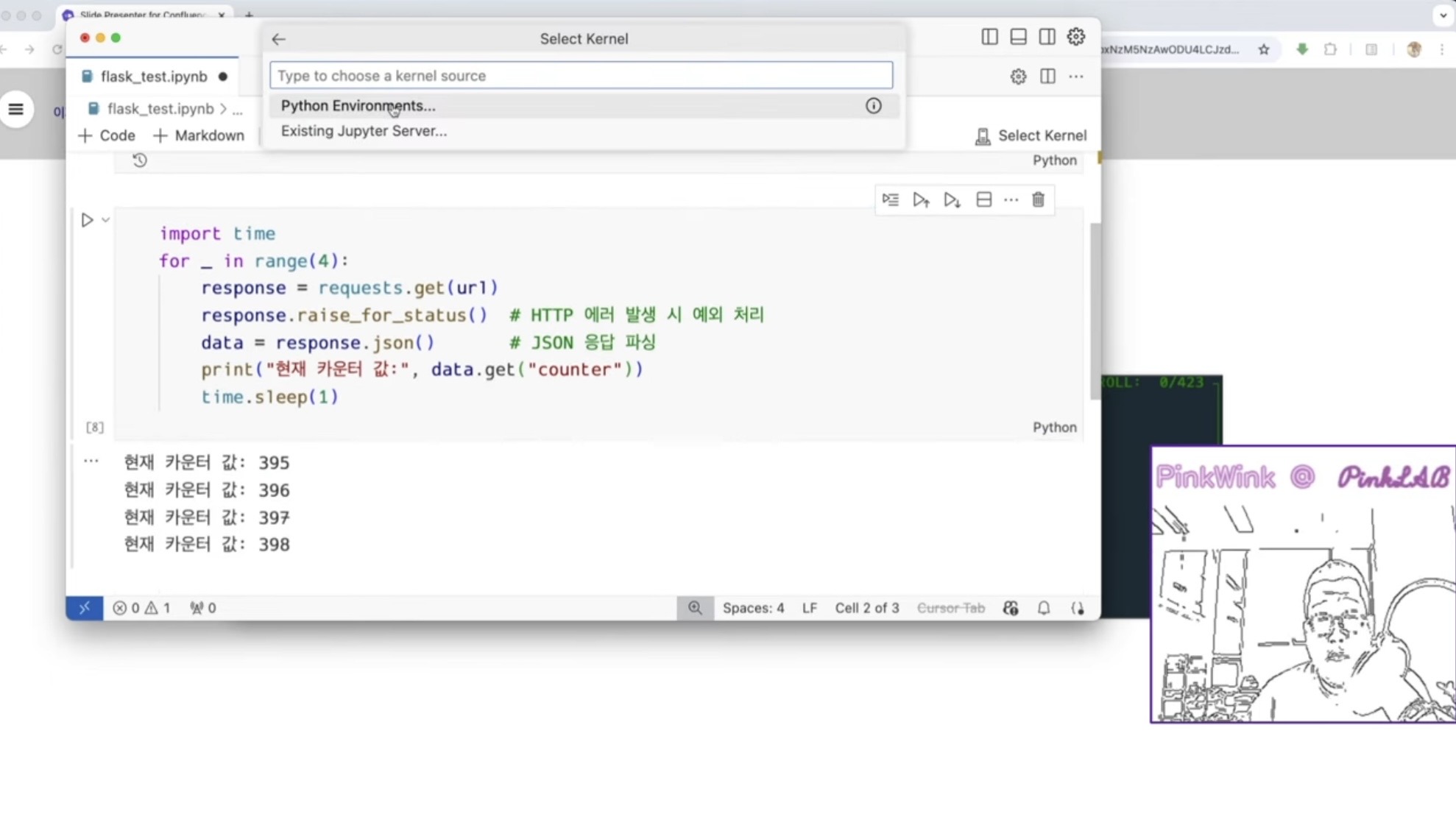Open the cell output ellipsis menu
Viewport: 1456px width, 828px height.
[x=91, y=461]
